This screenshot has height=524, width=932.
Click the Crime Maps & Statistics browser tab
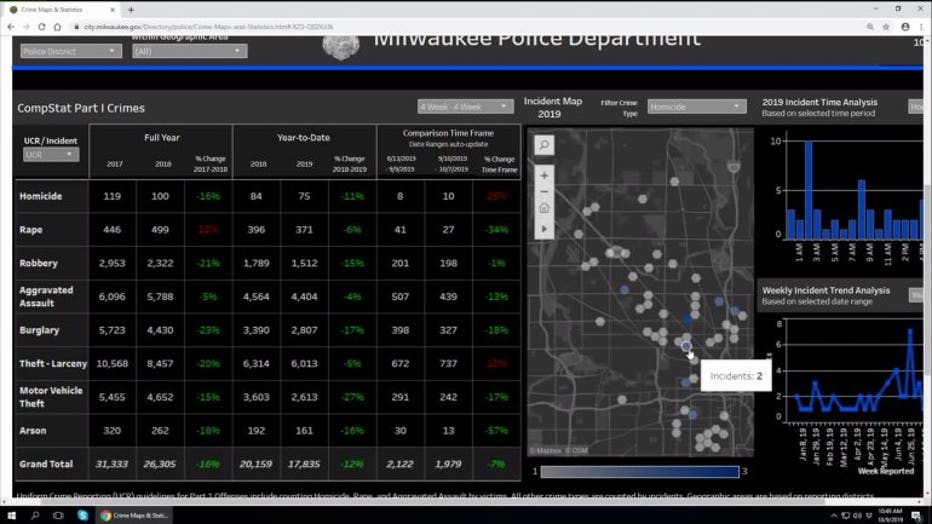pyautogui.click(x=61, y=10)
